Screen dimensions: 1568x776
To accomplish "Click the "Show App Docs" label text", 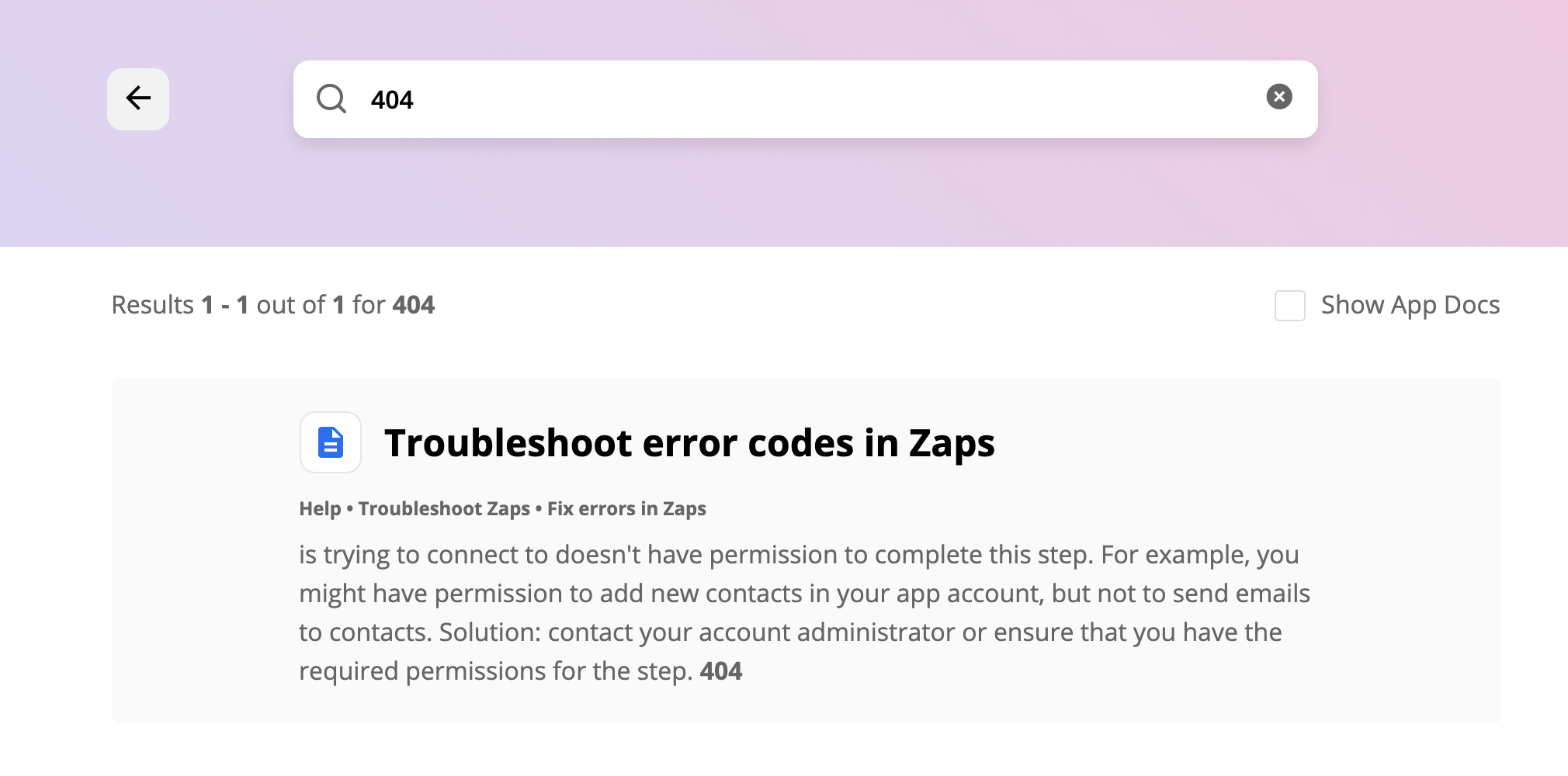I will click(1410, 305).
